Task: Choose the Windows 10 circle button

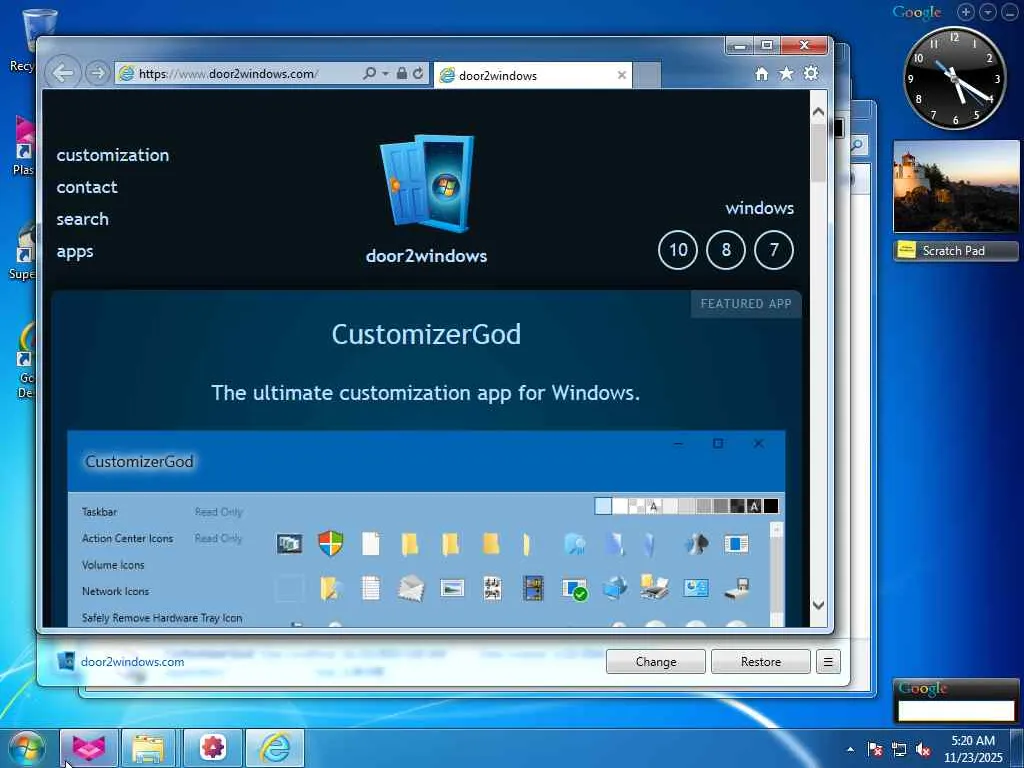Action: pyautogui.click(x=678, y=249)
